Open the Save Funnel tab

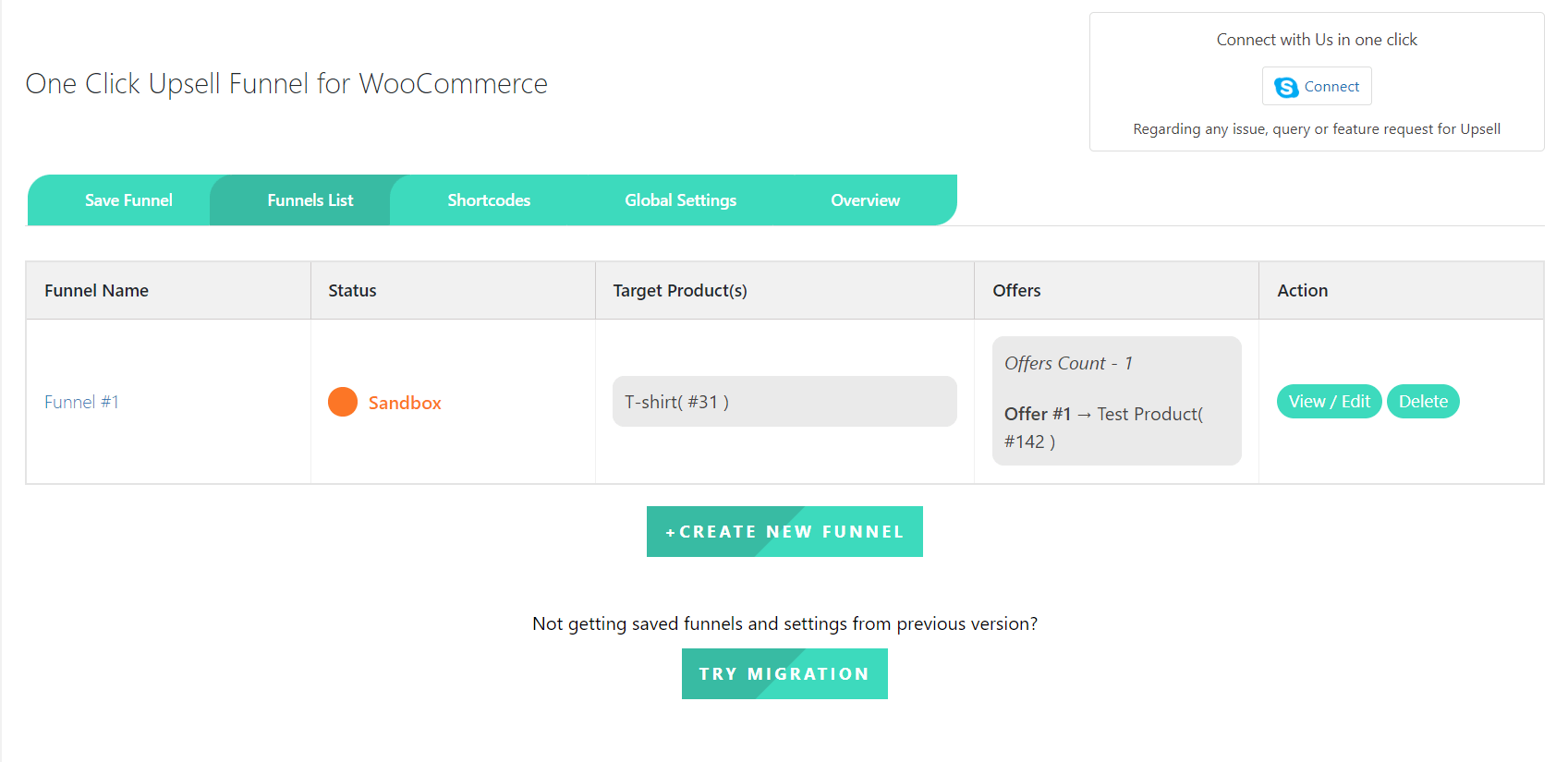pos(128,200)
